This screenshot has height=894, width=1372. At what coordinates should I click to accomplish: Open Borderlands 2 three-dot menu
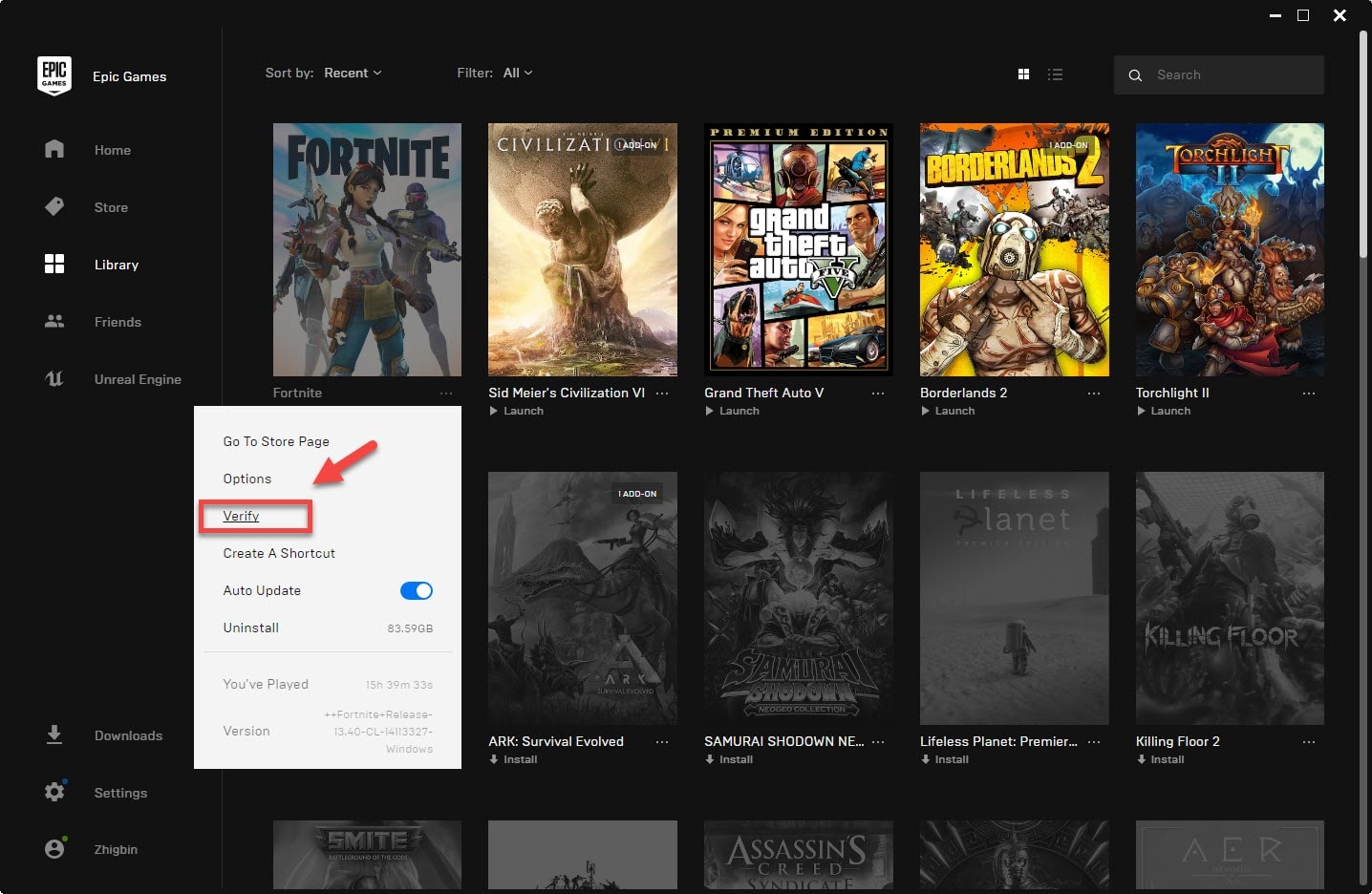tap(1094, 394)
